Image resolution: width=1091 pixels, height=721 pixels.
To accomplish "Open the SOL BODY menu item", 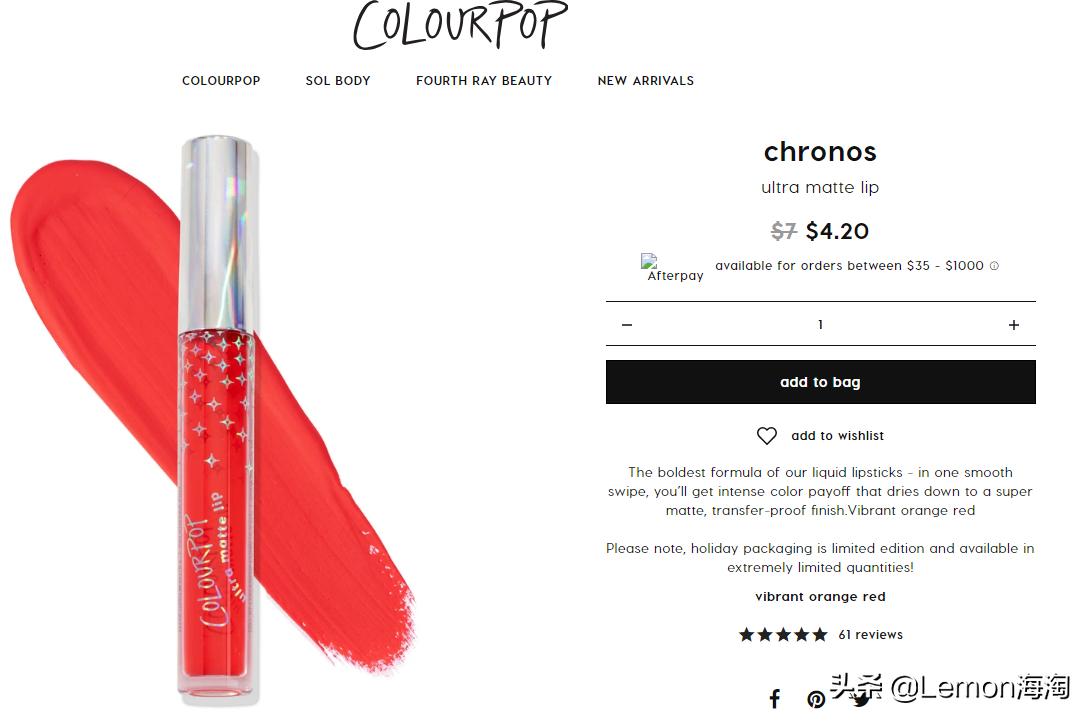I will point(338,81).
